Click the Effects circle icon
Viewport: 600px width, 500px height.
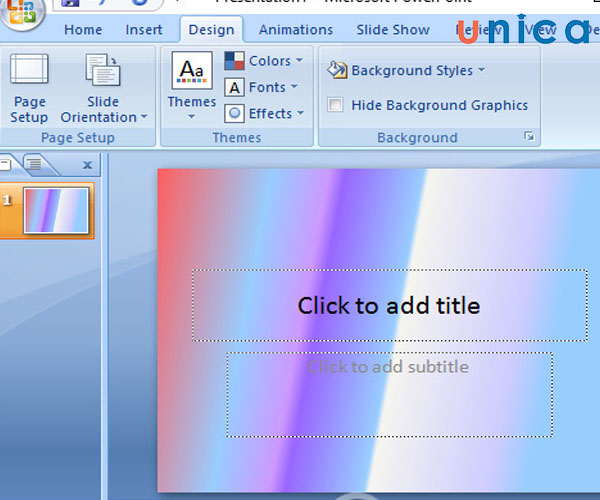tap(234, 114)
